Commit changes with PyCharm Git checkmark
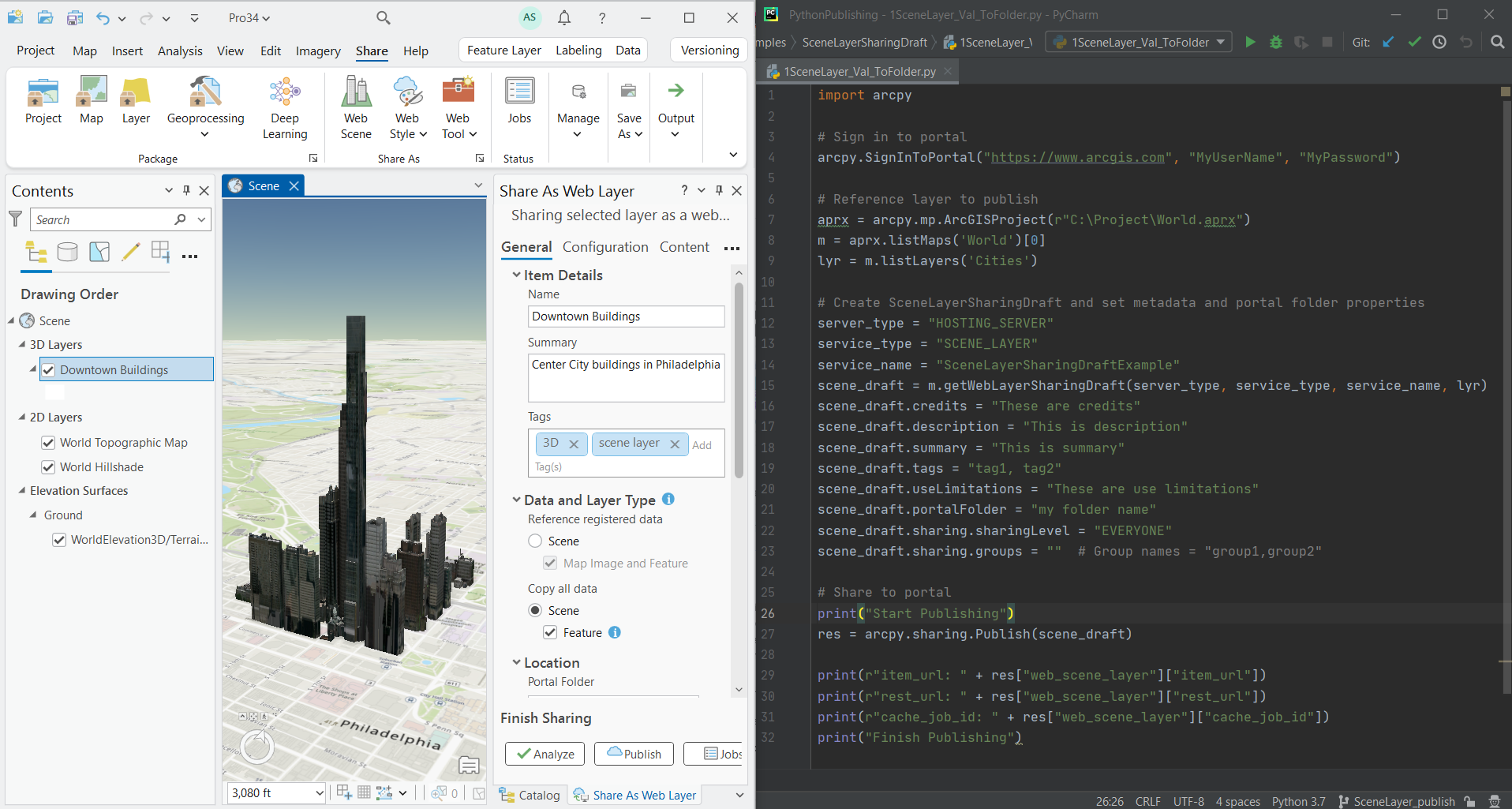Image resolution: width=1512 pixels, height=809 pixels. (1413, 42)
